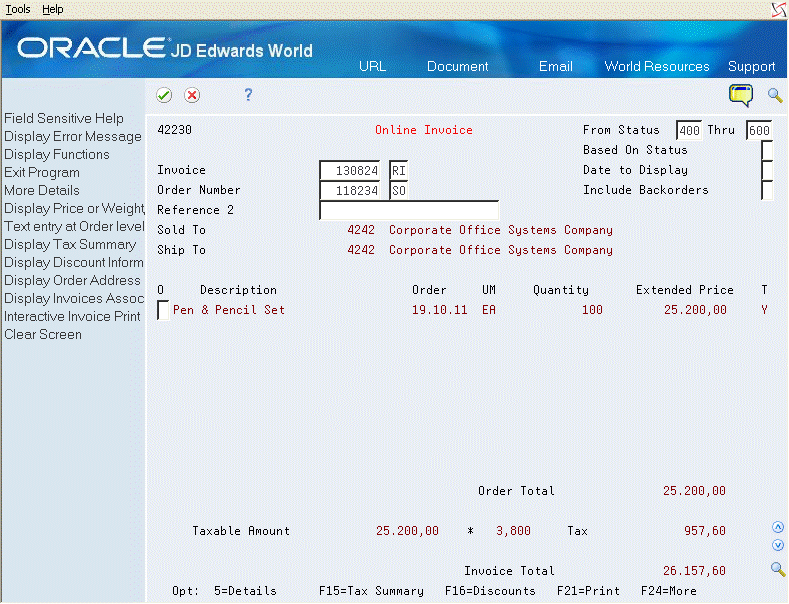Image resolution: width=789 pixels, height=604 pixels.
Task: Click the red X cancel icon
Action: click(x=192, y=95)
